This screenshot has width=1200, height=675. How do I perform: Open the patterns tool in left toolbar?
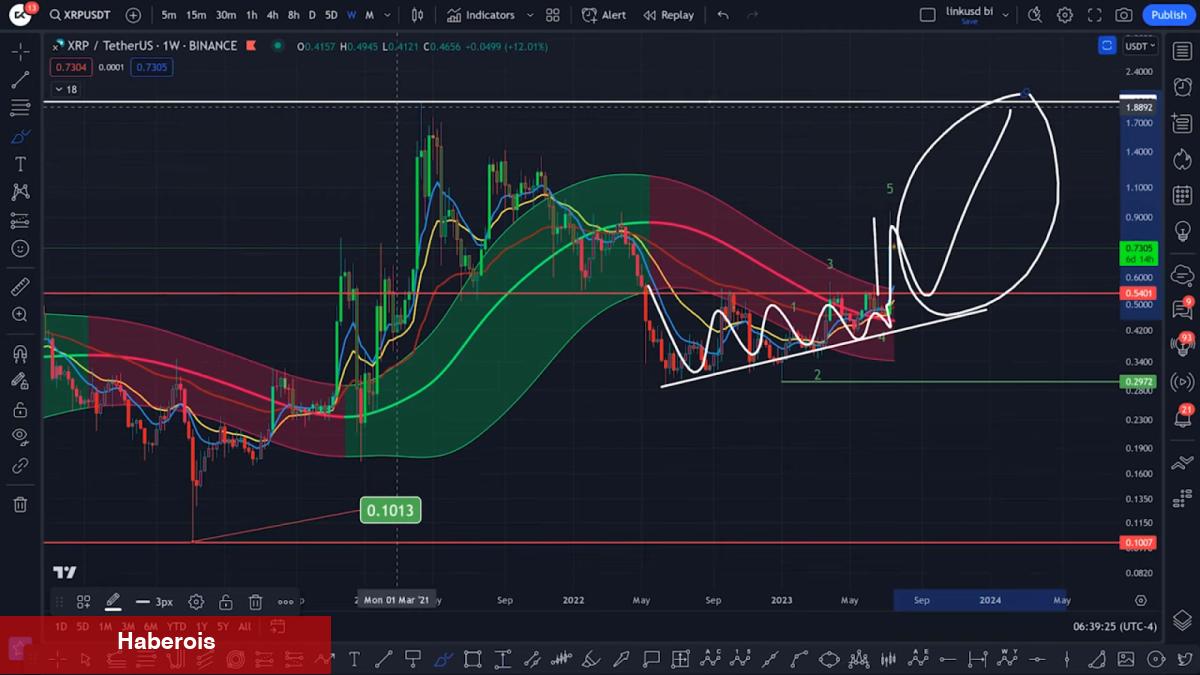click(20, 192)
